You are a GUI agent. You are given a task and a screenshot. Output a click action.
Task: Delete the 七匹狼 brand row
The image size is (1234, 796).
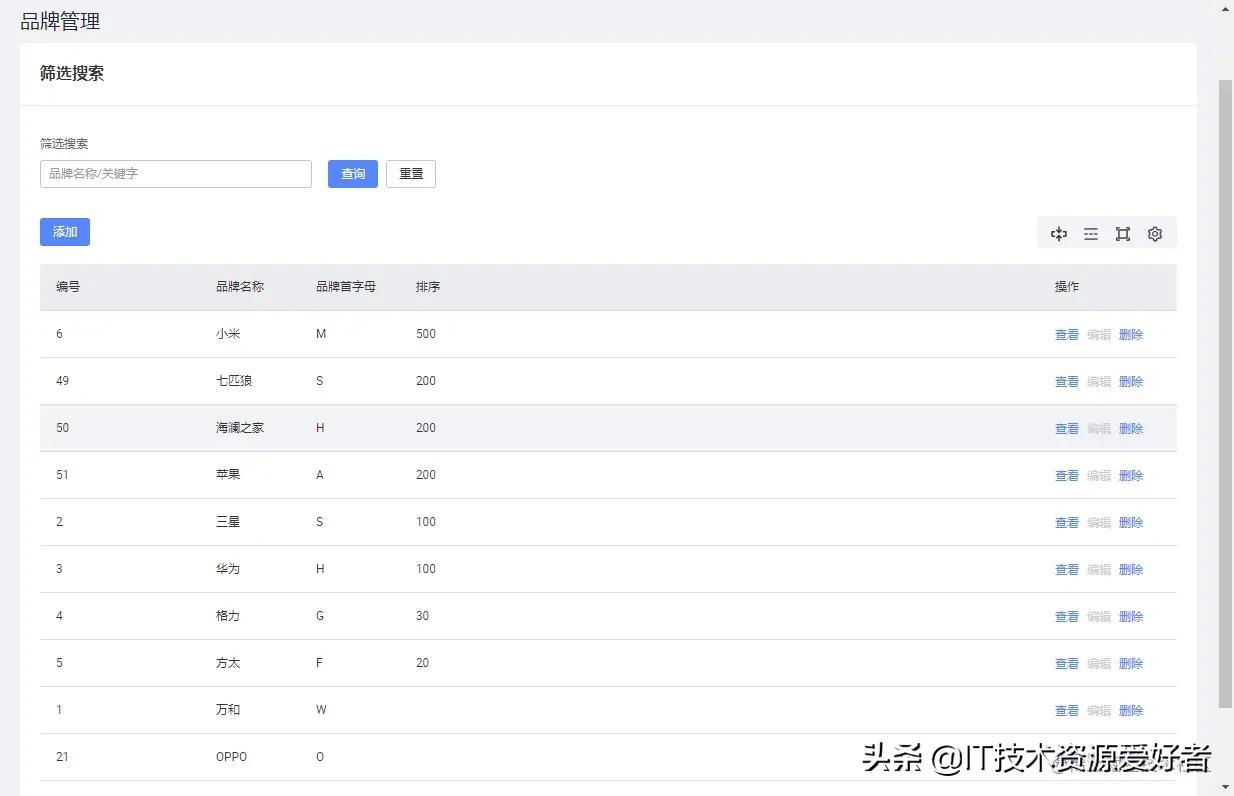(x=1131, y=382)
